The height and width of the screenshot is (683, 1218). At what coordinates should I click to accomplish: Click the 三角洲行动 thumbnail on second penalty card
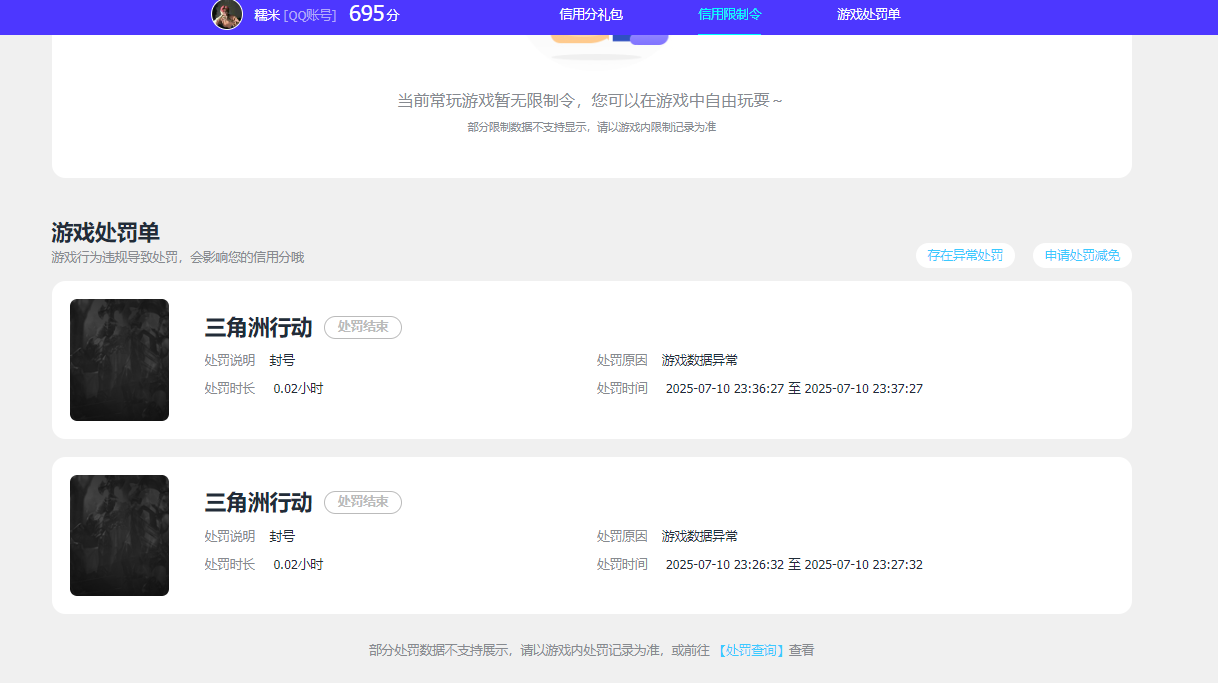(x=119, y=535)
